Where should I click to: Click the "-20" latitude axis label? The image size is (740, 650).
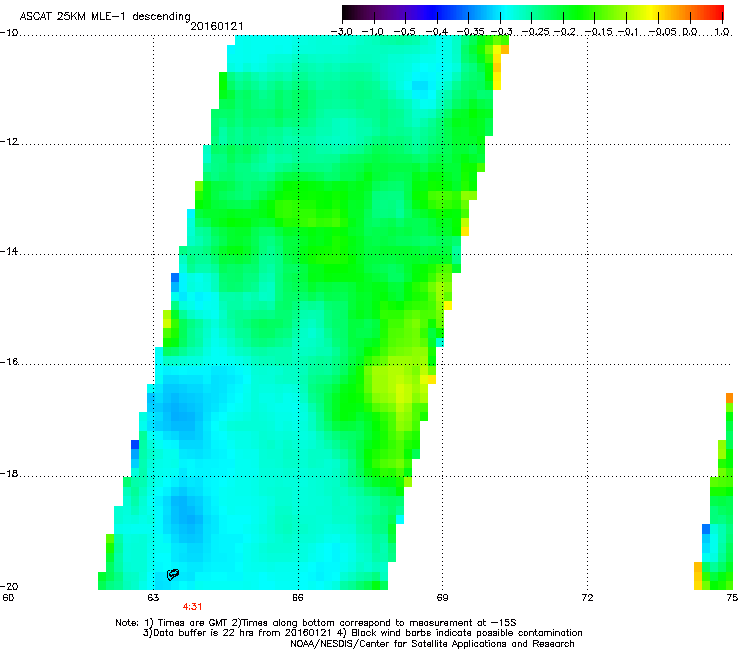tap(9, 586)
